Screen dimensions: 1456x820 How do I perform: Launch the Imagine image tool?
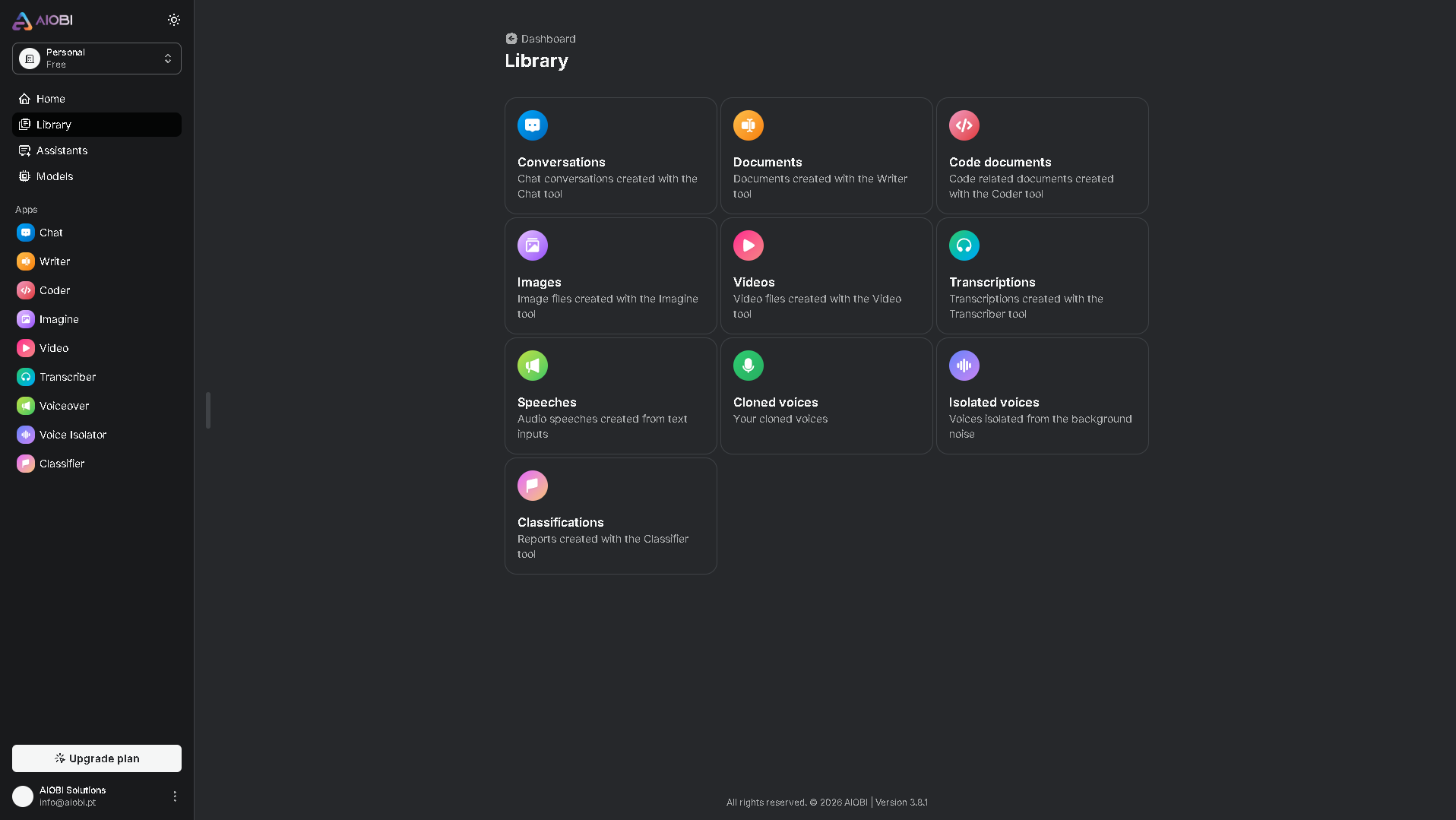(x=57, y=319)
